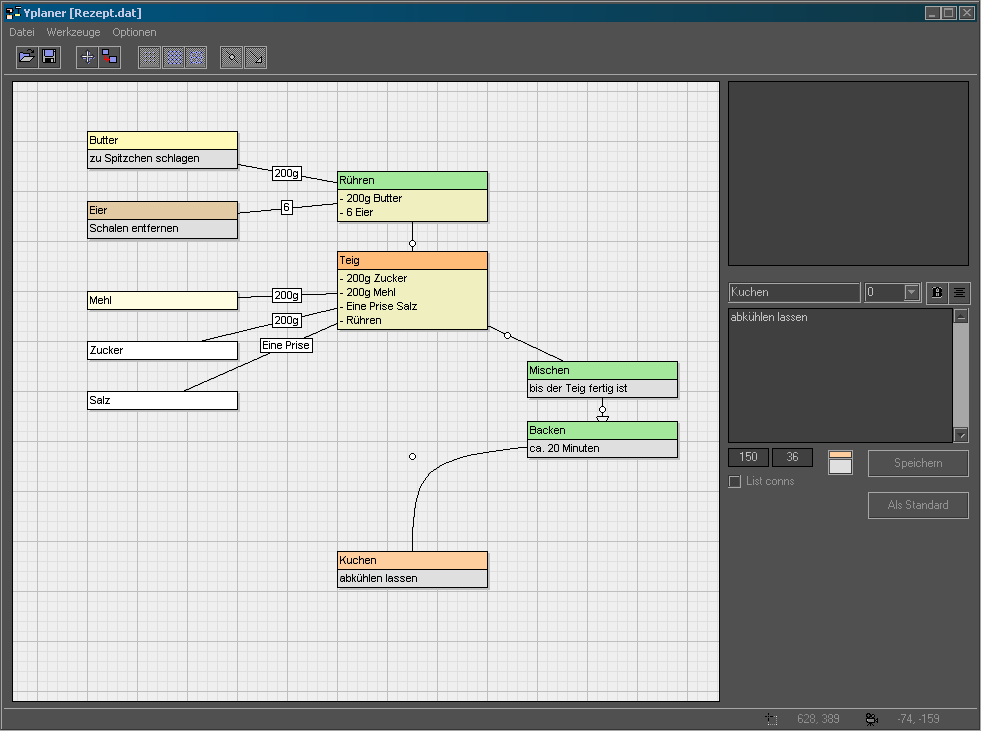Open the Werkzeuge menu
Image resolution: width=981 pixels, height=731 pixels.
(73, 32)
